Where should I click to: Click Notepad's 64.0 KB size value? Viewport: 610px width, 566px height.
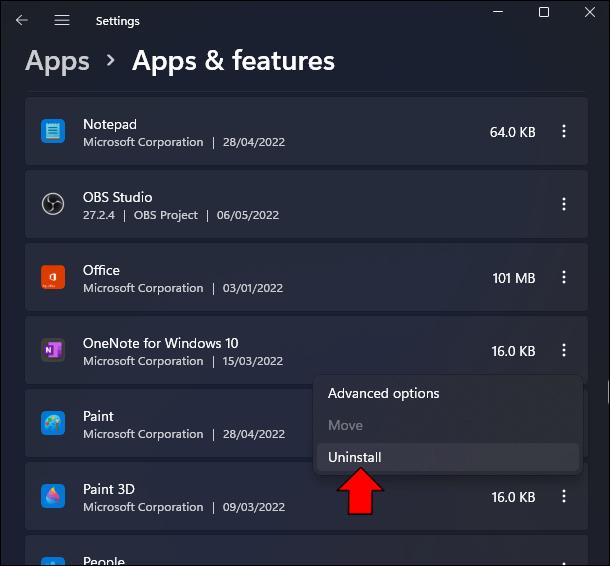[513, 132]
